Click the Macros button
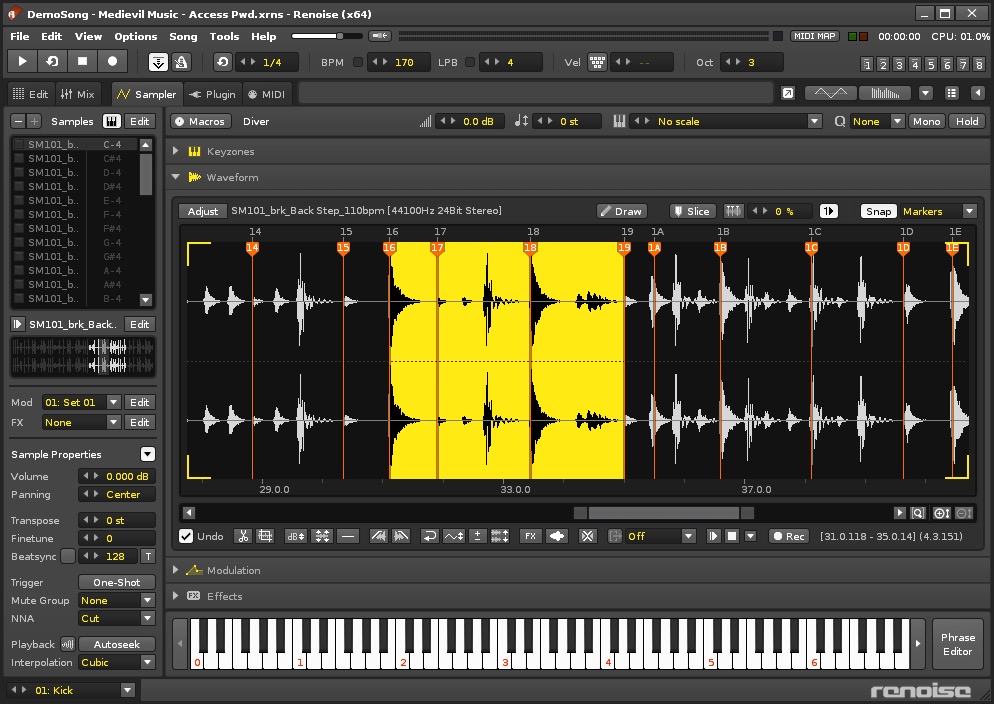994x704 pixels. [x=200, y=121]
